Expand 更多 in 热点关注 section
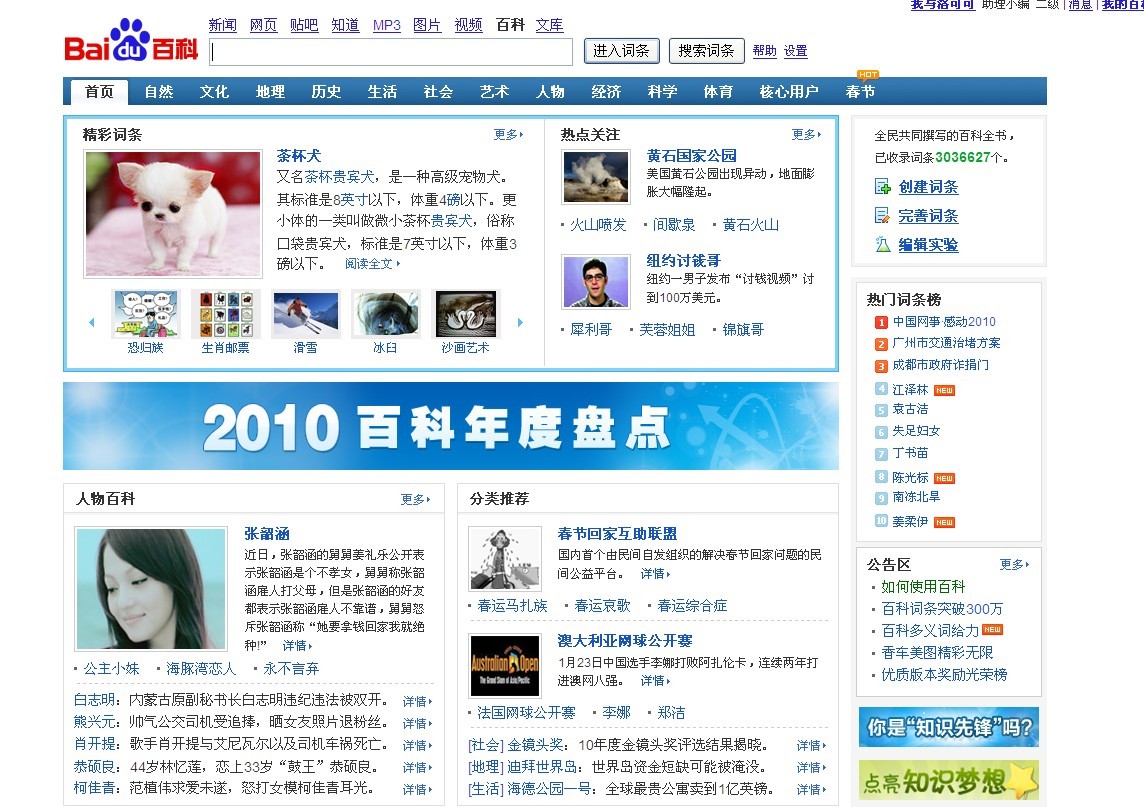1144x807 pixels. click(806, 134)
